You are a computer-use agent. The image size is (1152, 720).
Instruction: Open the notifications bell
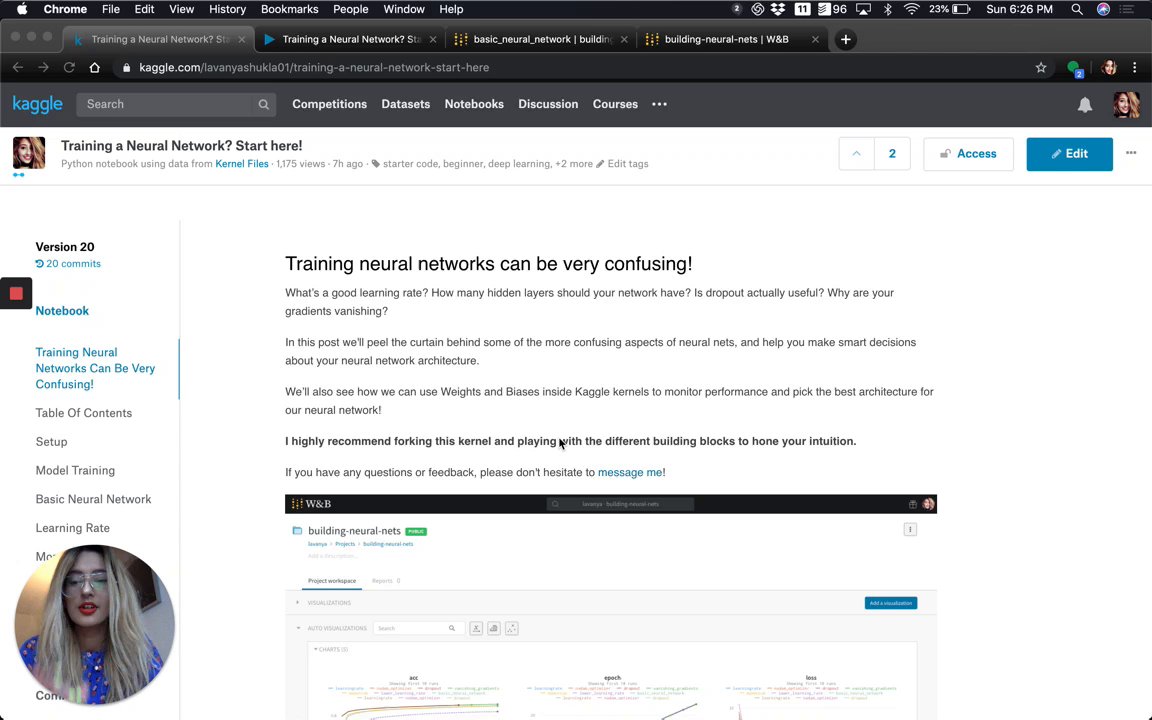point(1084,105)
